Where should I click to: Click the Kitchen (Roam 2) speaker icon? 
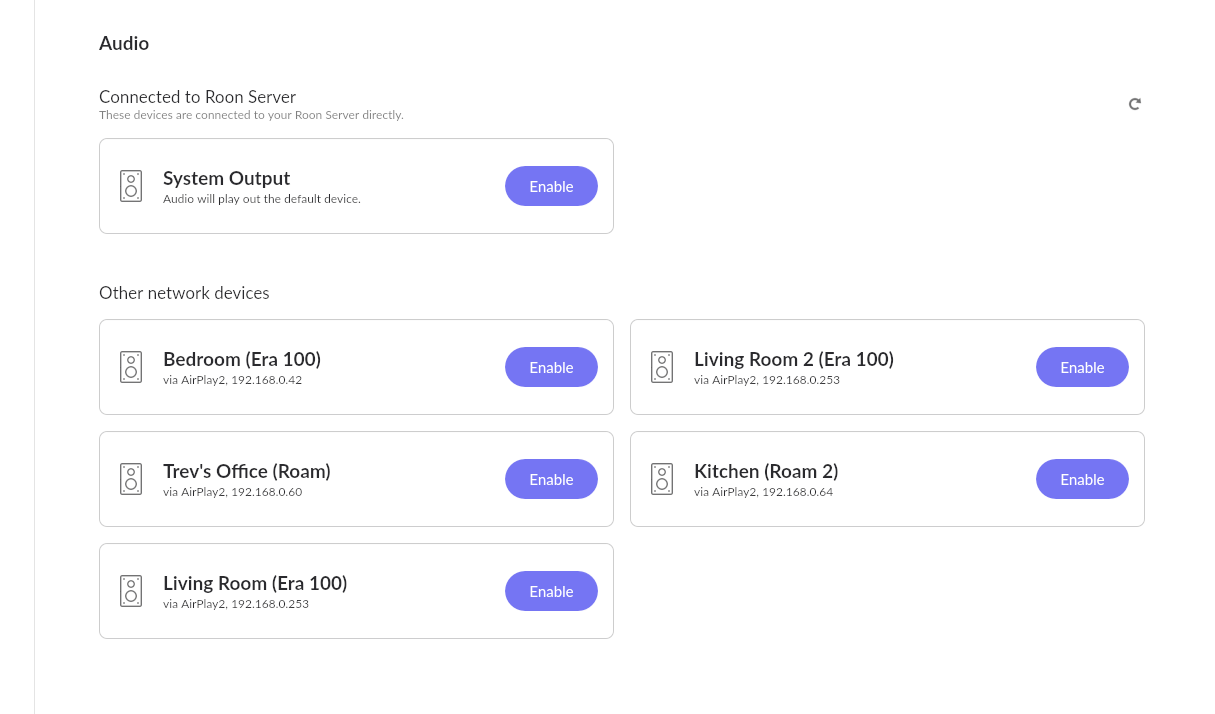point(662,479)
